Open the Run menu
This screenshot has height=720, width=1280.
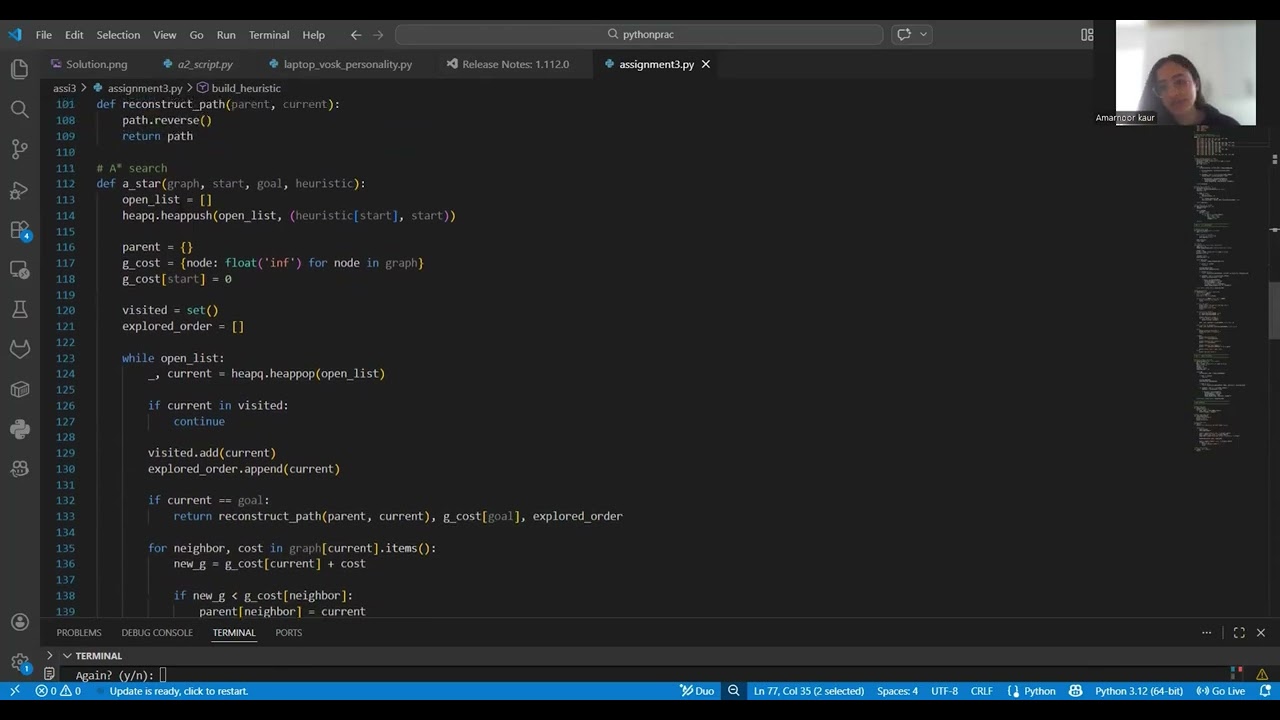[x=226, y=35]
